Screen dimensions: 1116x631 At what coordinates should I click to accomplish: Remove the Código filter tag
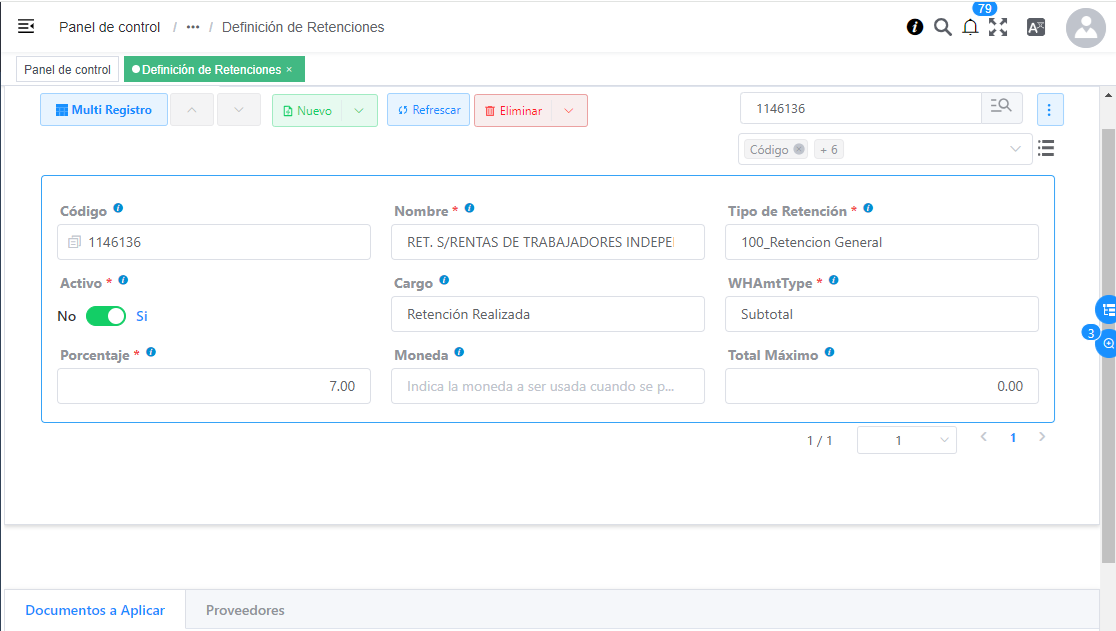[x=799, y=149]
